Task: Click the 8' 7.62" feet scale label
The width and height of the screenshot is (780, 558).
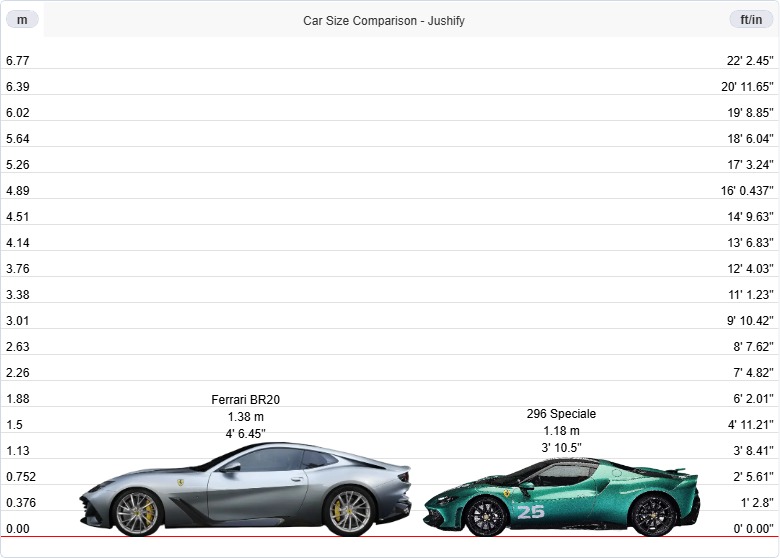Action: click(x=754, y=347)
